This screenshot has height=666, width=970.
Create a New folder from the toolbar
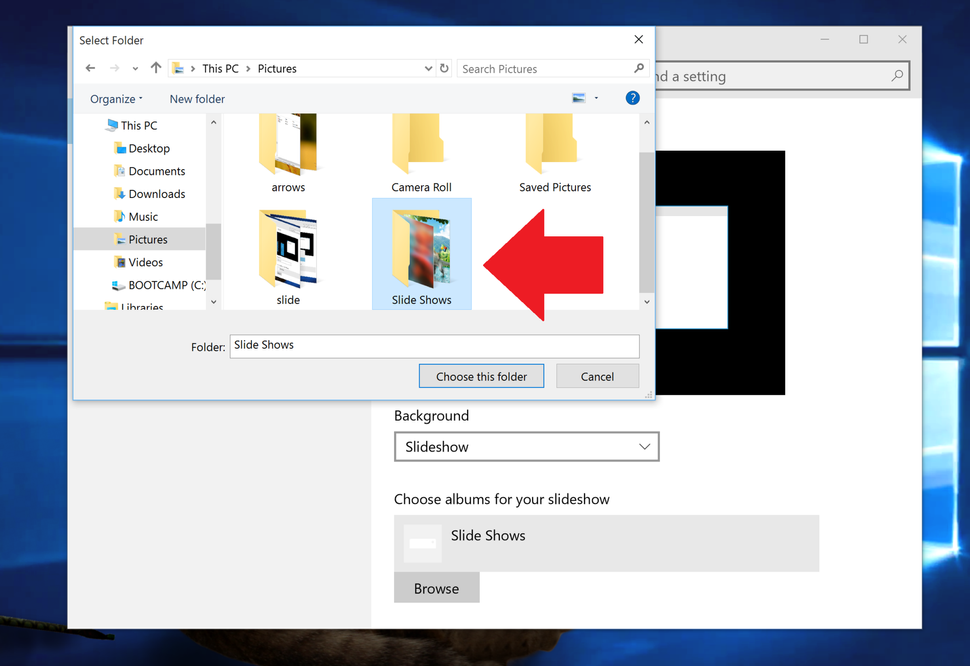196,98
